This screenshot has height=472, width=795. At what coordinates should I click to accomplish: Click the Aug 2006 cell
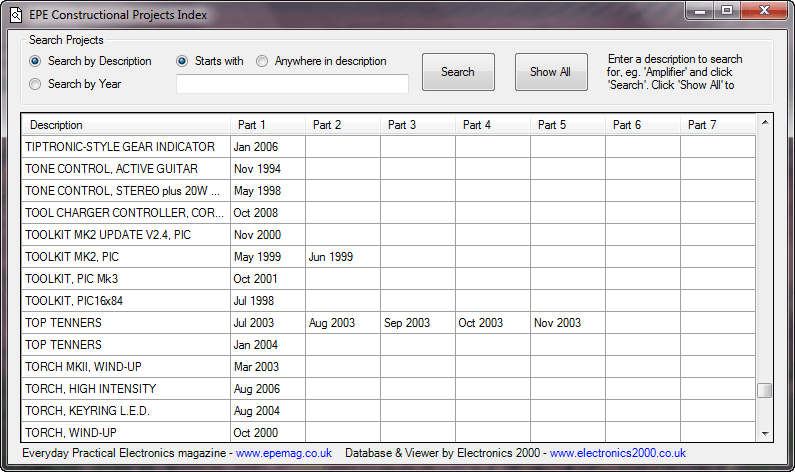(x=268, y=389)
